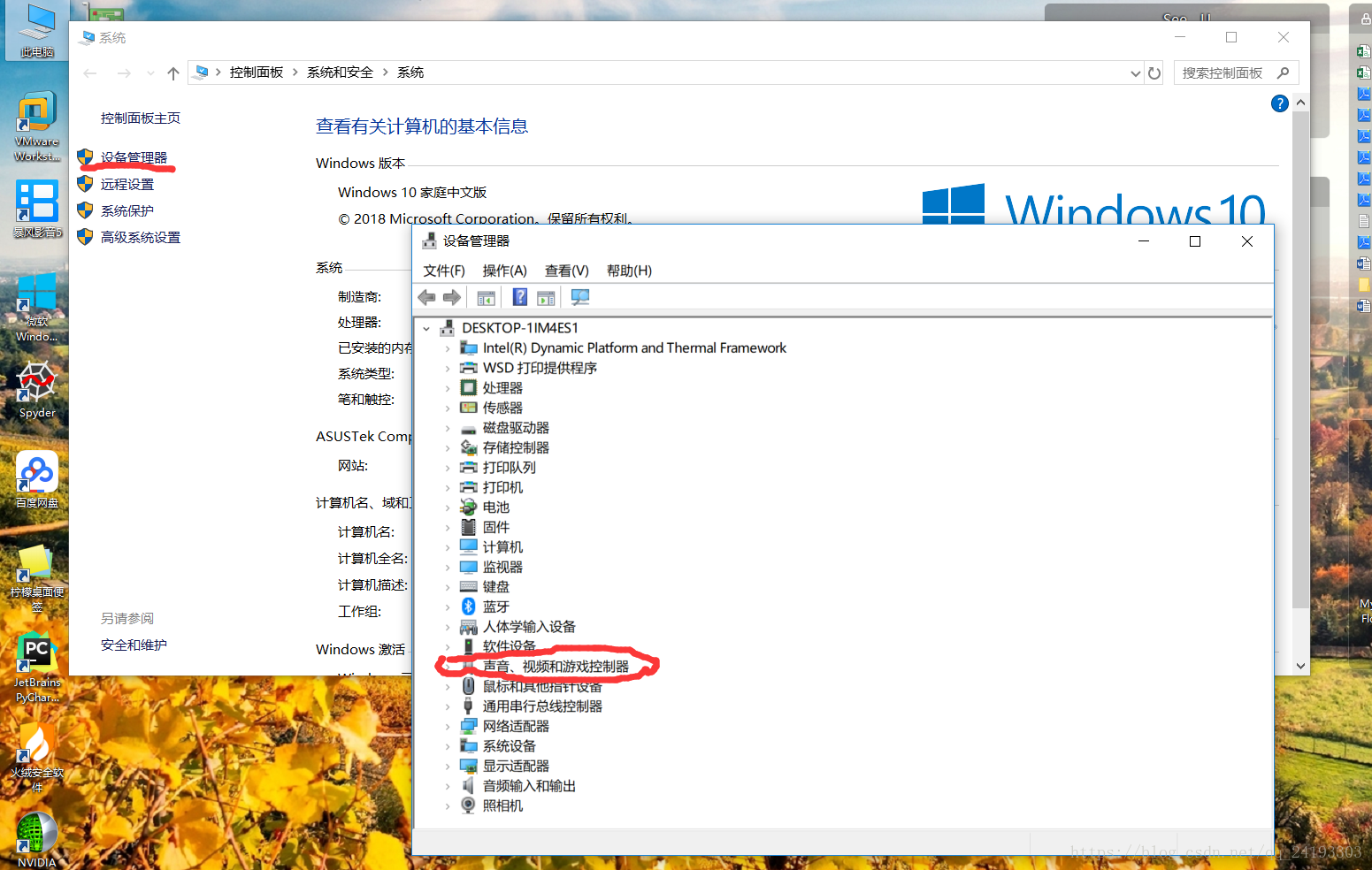Click the Back arrow in Device Manager toolbar
The image size is (1372, 870).
click(426, 297)
